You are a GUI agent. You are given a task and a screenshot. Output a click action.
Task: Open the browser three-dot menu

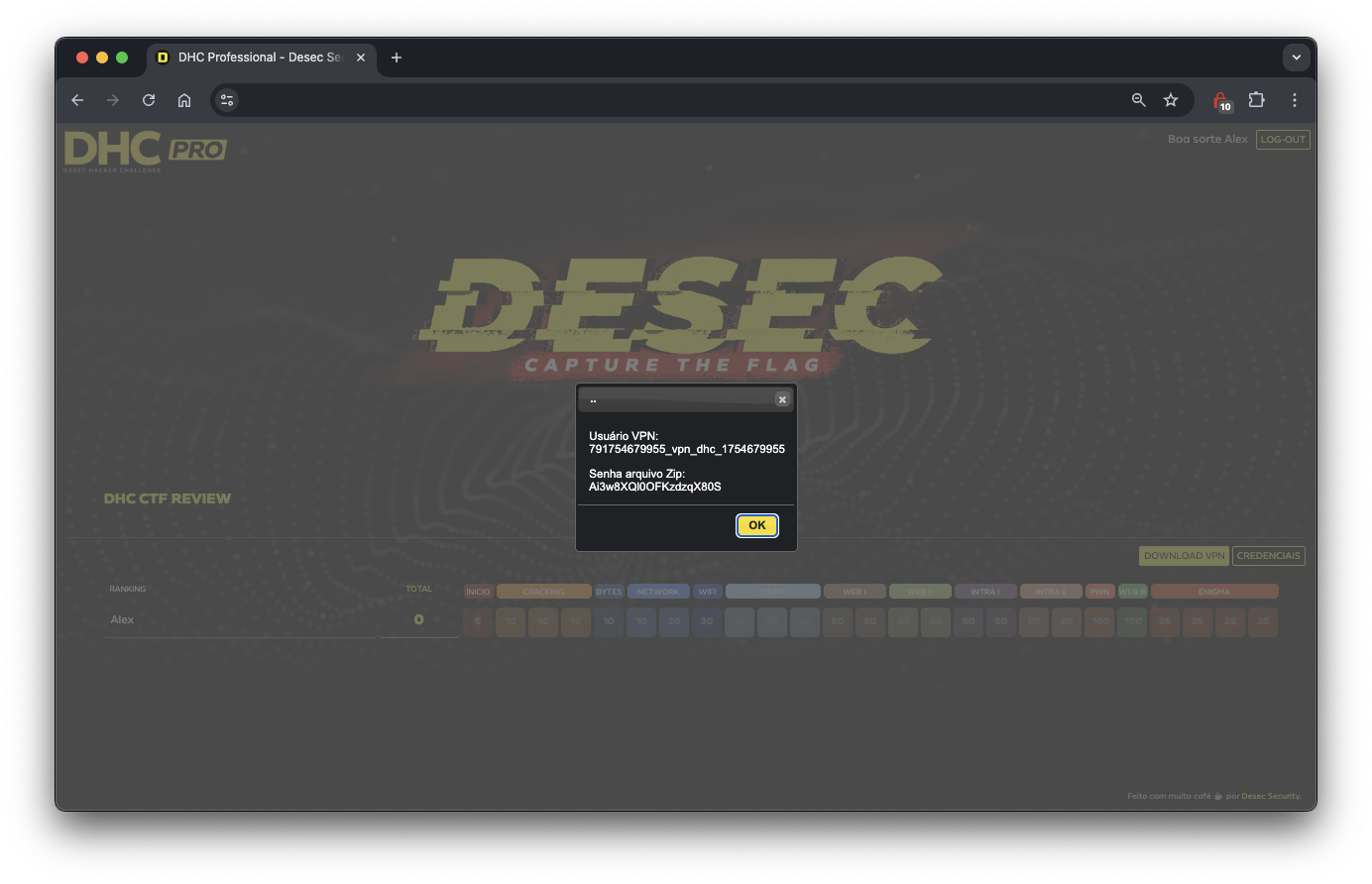[1294, 100]
